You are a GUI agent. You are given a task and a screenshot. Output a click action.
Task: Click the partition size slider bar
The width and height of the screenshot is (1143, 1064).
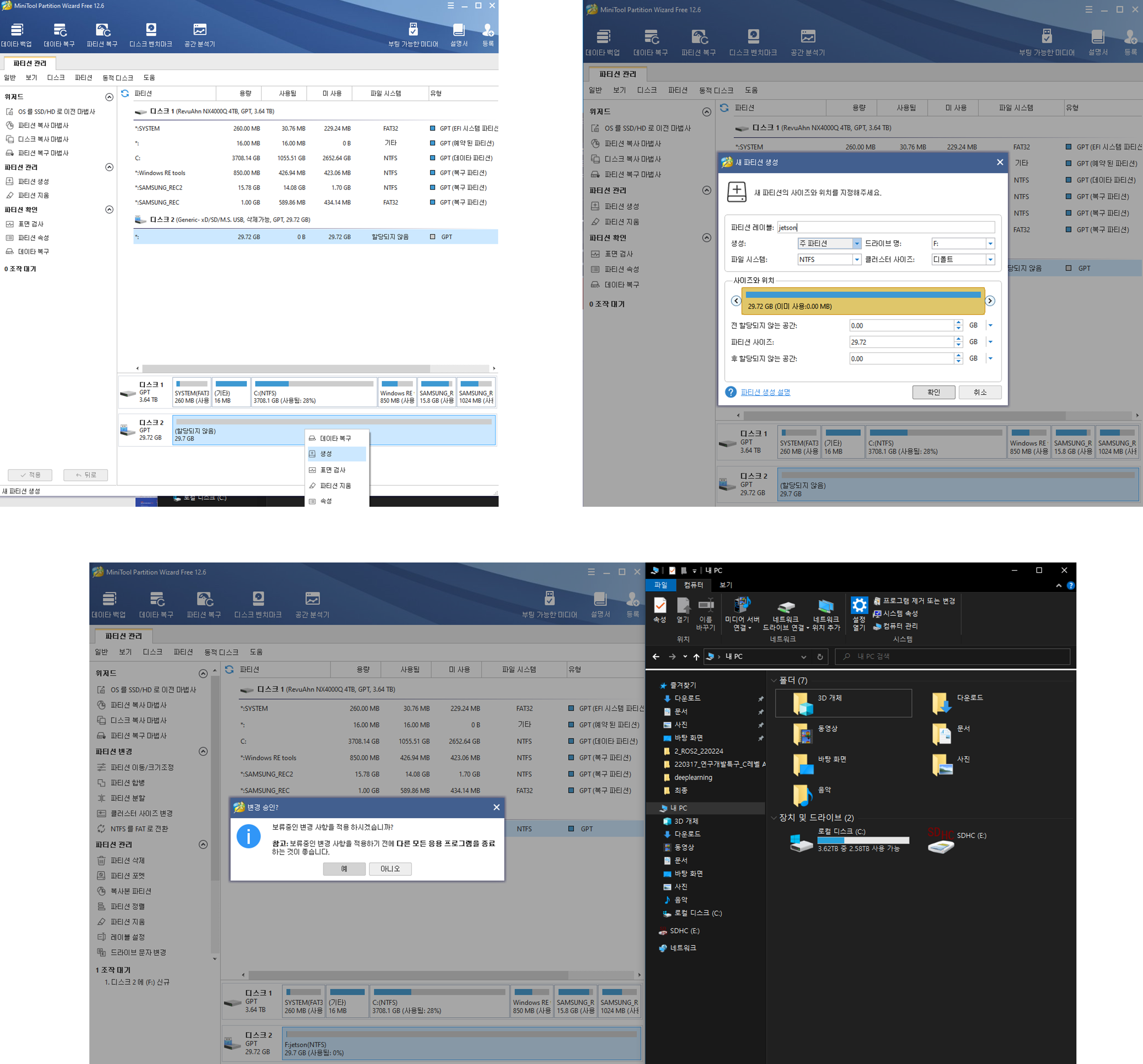coord(862,301)
